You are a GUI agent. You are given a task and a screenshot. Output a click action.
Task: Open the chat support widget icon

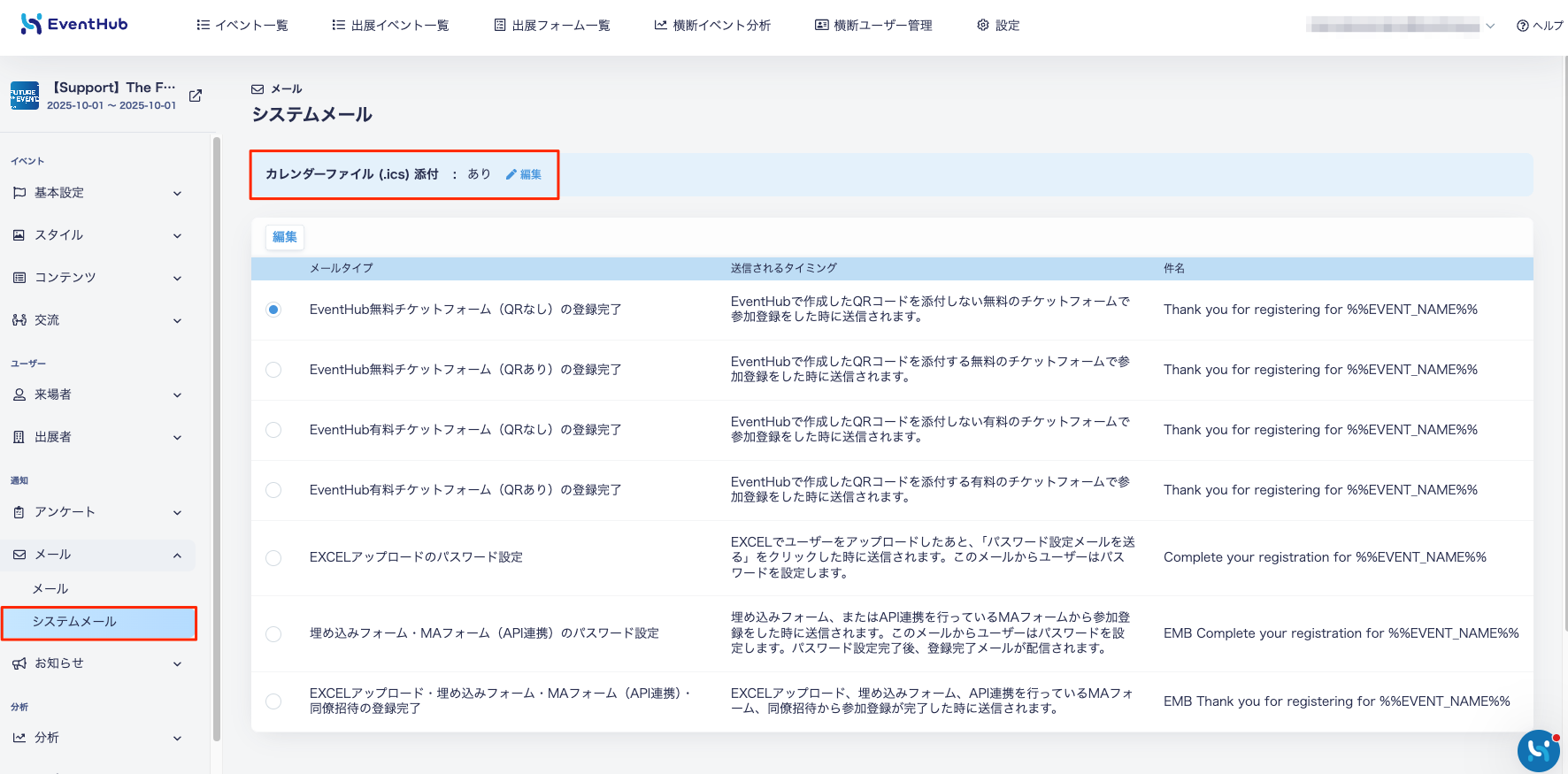pyautogui.click(x=1538, y=750)
